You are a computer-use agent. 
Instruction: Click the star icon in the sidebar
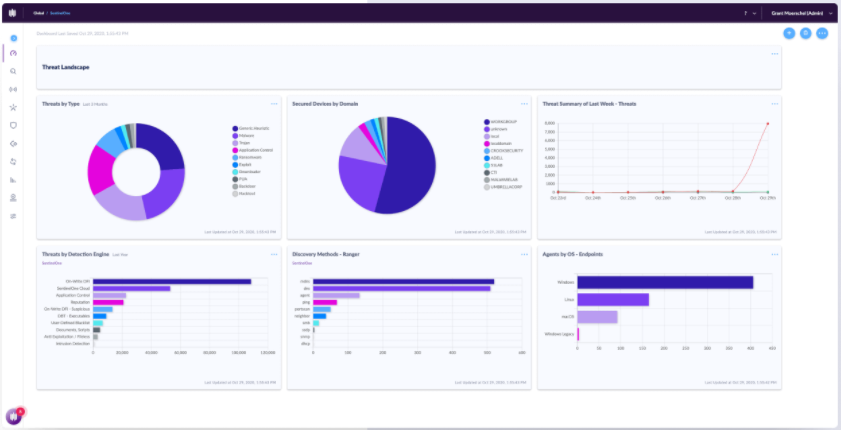14,107
